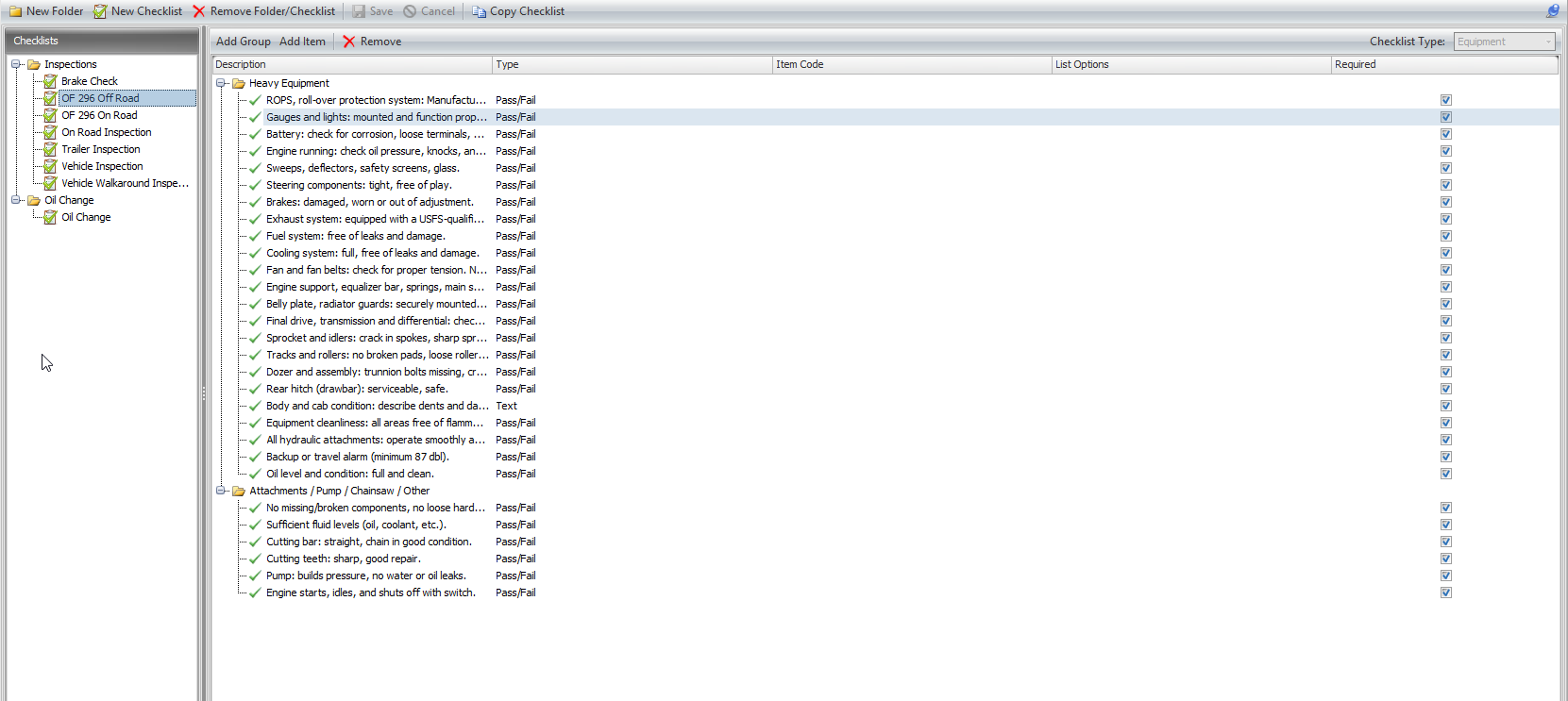Click the New Folder toolbar icon
This screenshot has width=1568, height=701.
click(15, 11)
